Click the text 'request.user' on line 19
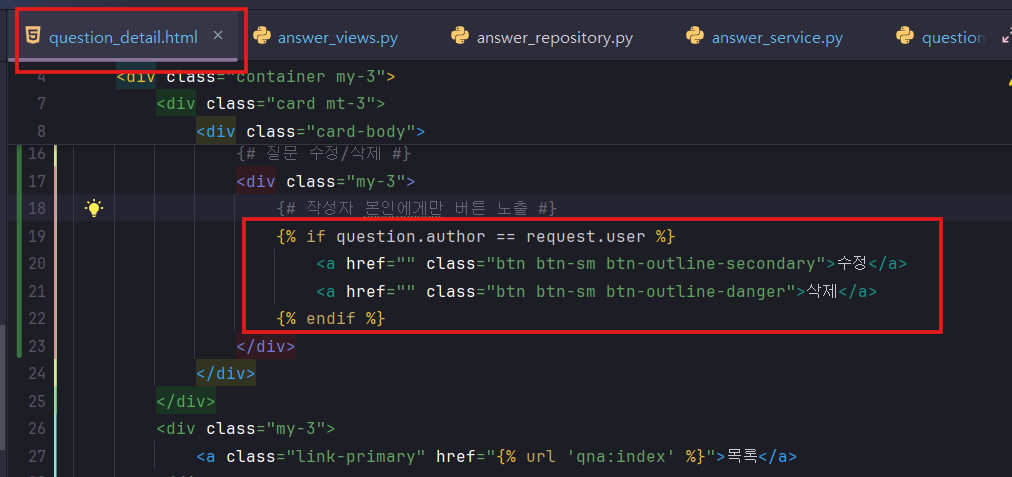This screenshot has height=477, width=1012. pos(586,236)
